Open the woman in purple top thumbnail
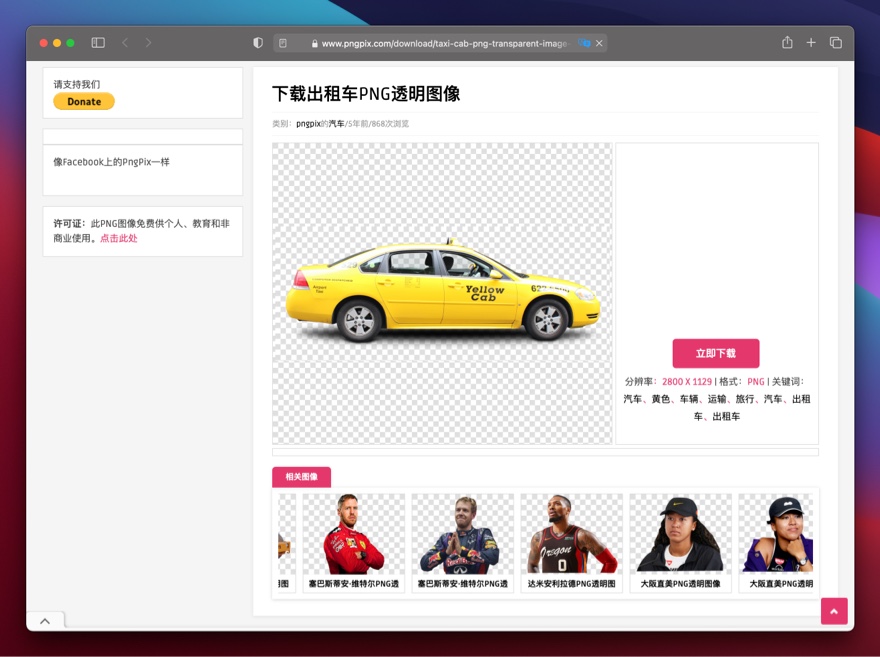880x657 pixels. point(777,533)
